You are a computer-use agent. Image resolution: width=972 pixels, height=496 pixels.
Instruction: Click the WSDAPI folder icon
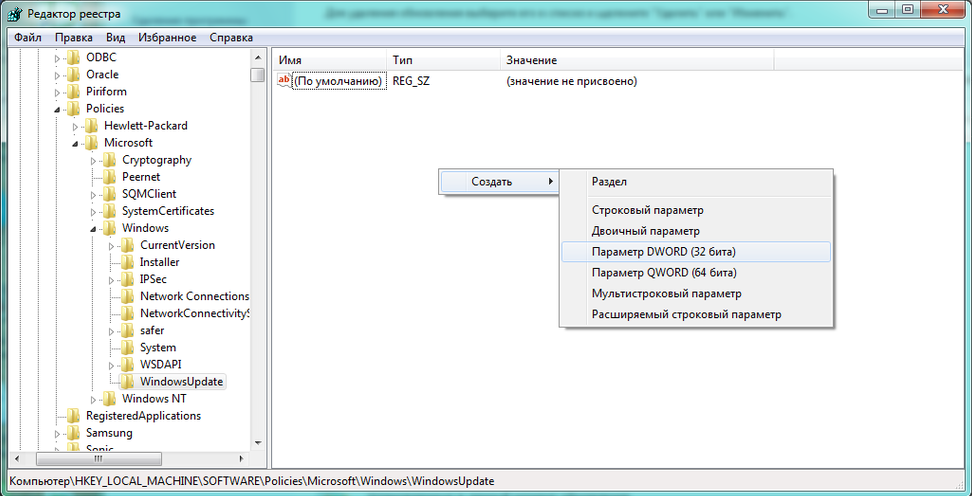(128, 364)
